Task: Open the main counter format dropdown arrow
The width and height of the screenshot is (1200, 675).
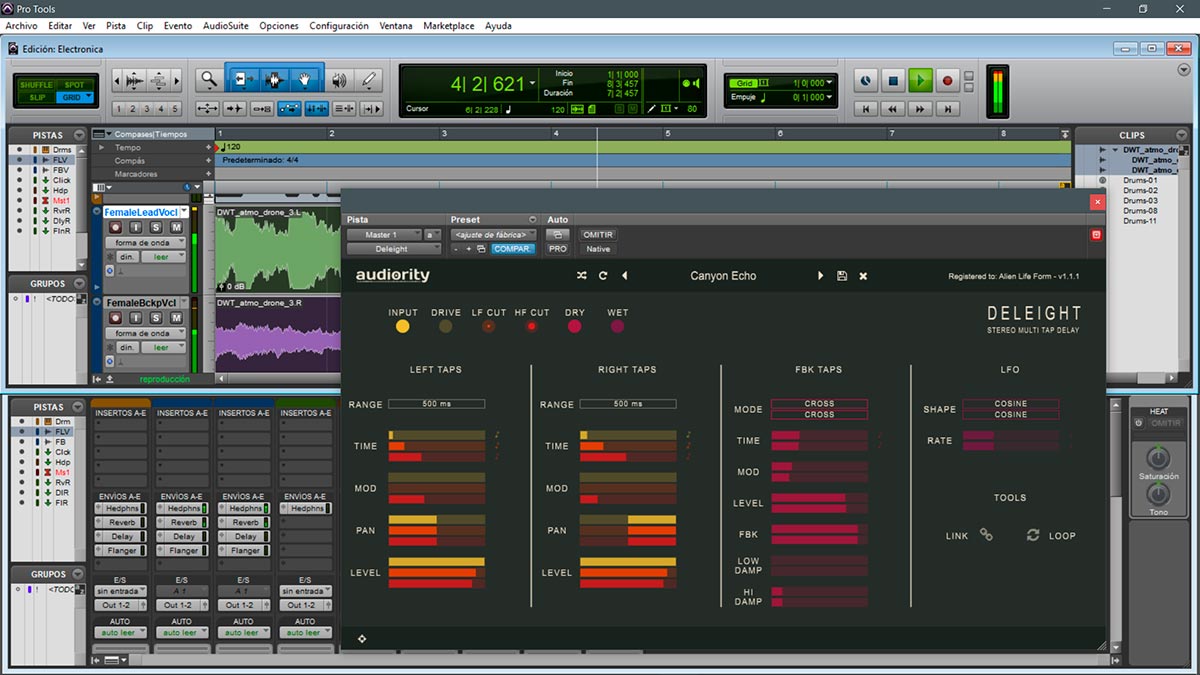Action: (x=533, y=84)
